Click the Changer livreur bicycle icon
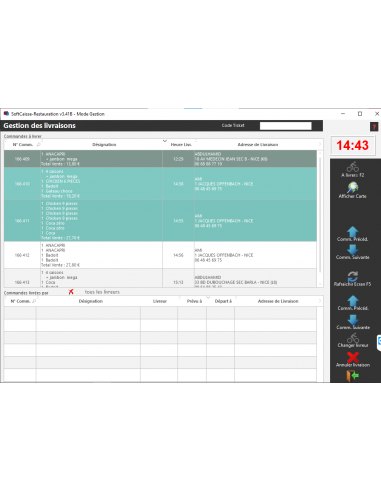This screenshot has width=381, height=492. click(x=353, y=338)
